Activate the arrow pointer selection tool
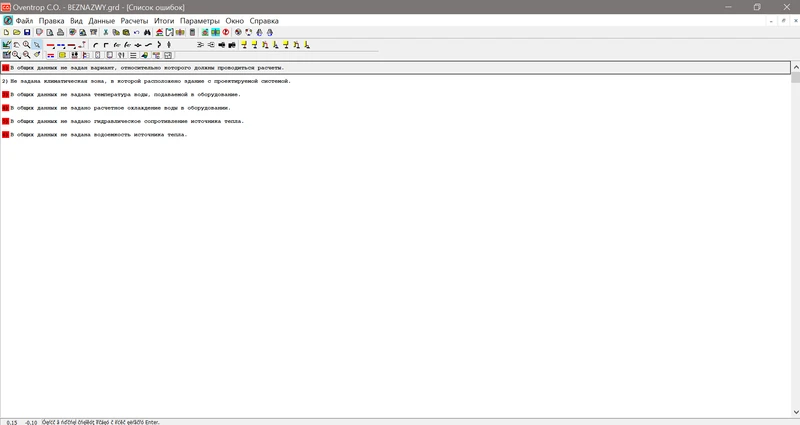The image size is (800, 425). point(38,44)
